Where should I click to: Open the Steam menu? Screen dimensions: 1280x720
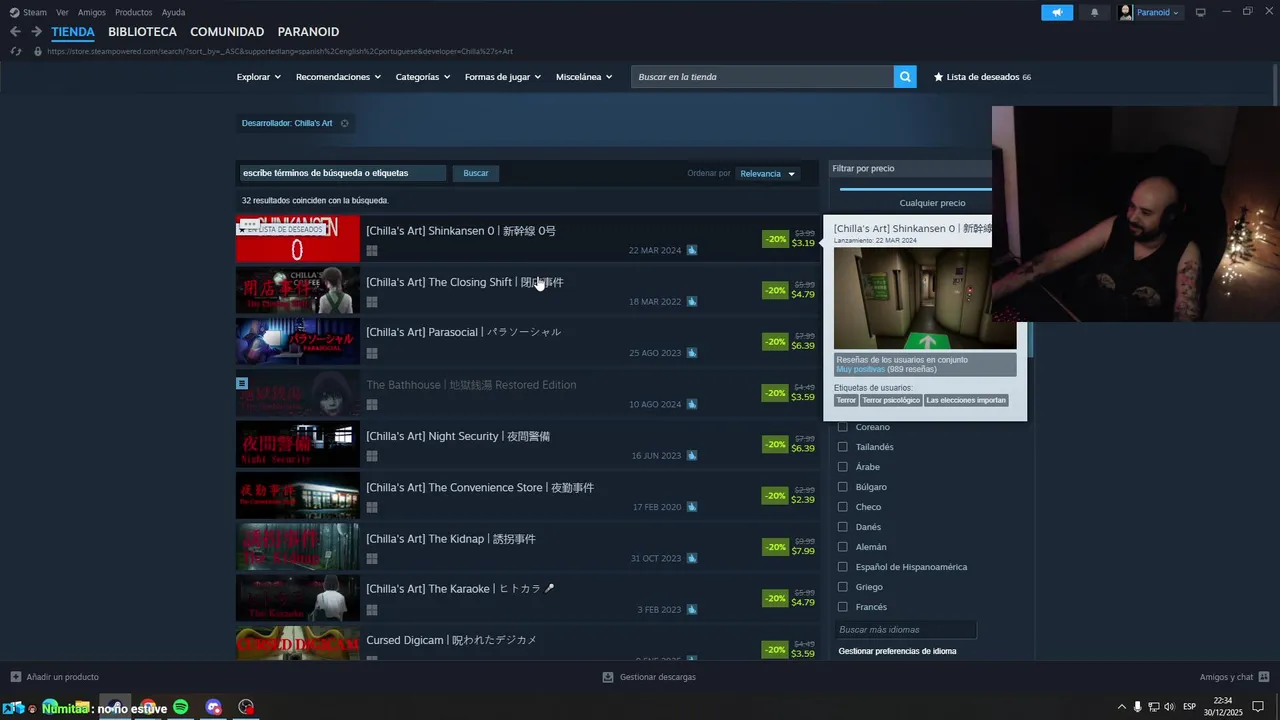pyautogui.click(x=28, y=12)
